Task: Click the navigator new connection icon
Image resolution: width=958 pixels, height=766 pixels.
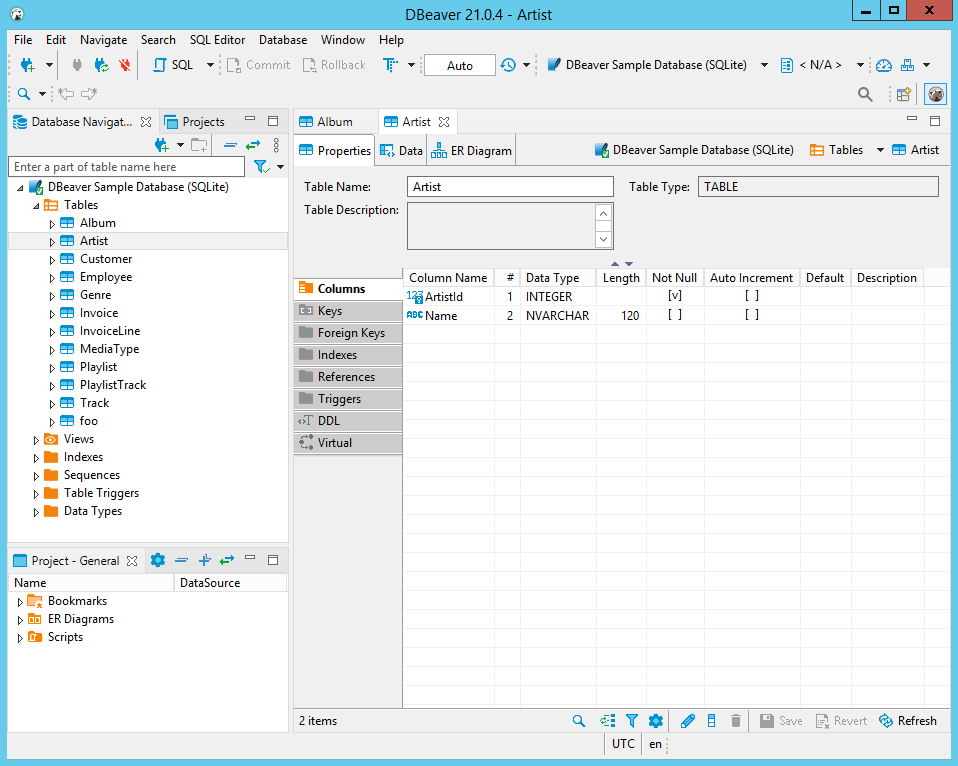Action: pos(161,145)
